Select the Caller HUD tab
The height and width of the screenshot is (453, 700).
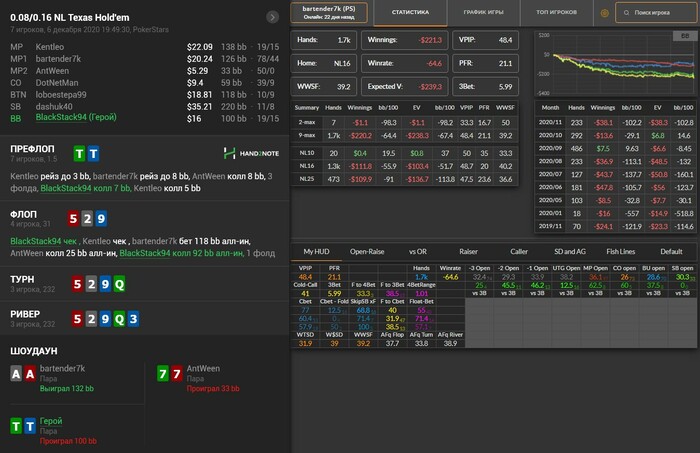point(519,252)
